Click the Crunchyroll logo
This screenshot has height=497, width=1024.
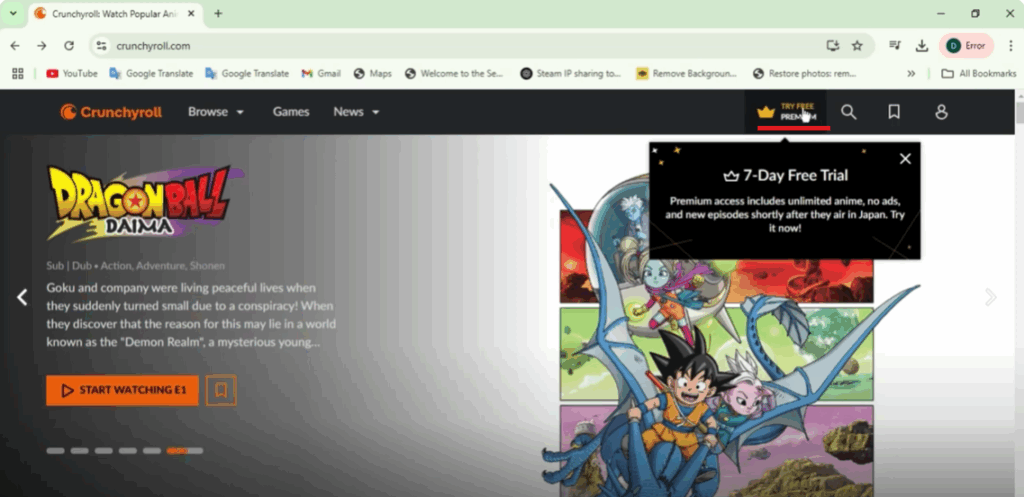pyautogui.click(x=111, y=112)
